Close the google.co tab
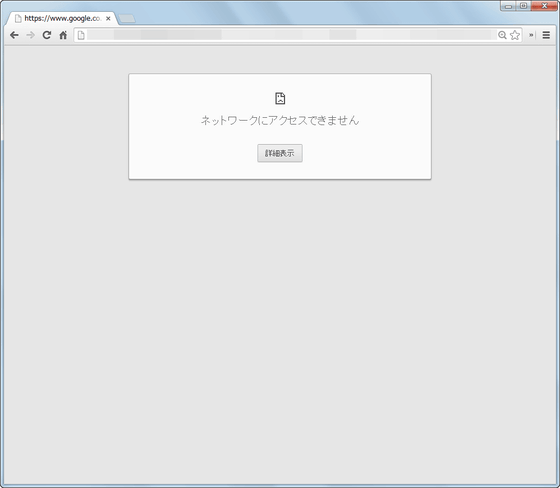560x488 pixels. 108,18
